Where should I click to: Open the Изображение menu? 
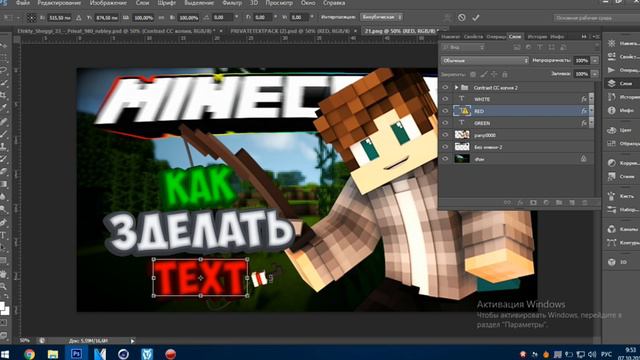[108, 3]
